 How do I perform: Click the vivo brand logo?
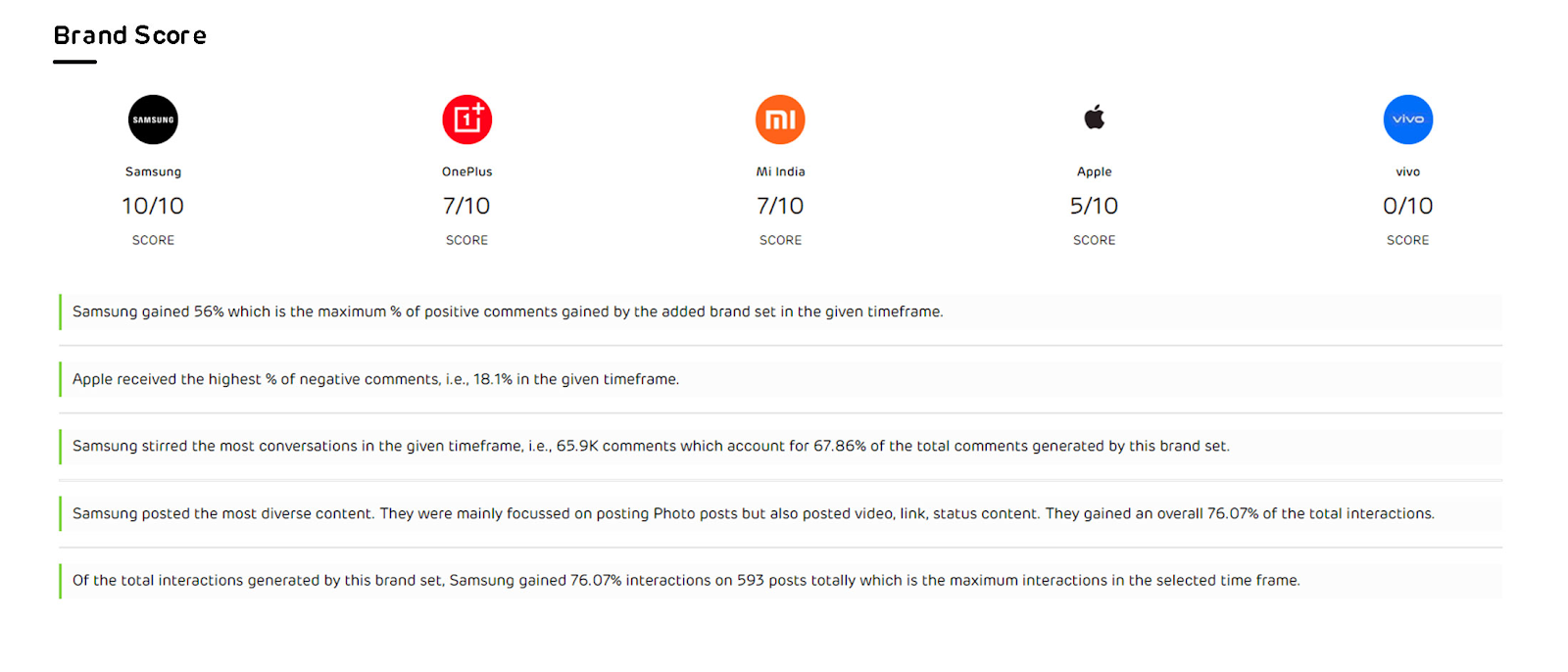tap(1407, 120)
